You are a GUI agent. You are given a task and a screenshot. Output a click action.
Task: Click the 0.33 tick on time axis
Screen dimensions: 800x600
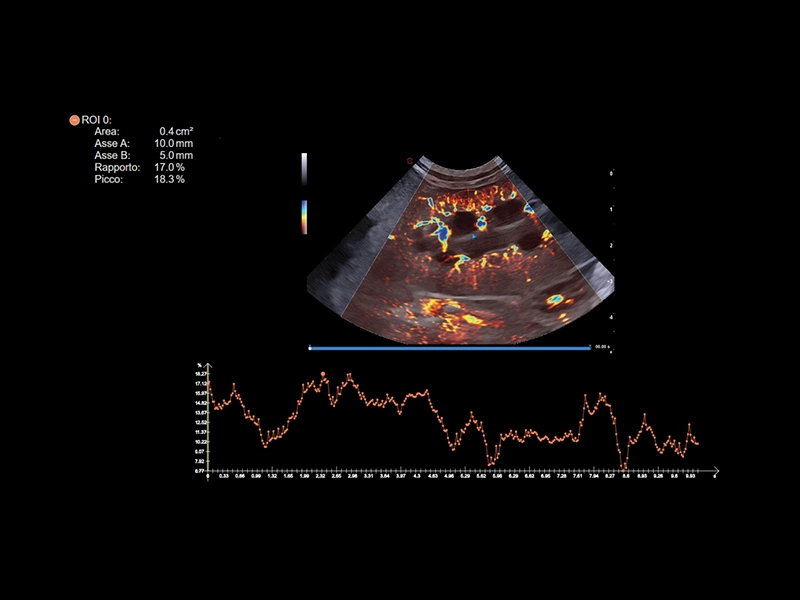223,477
